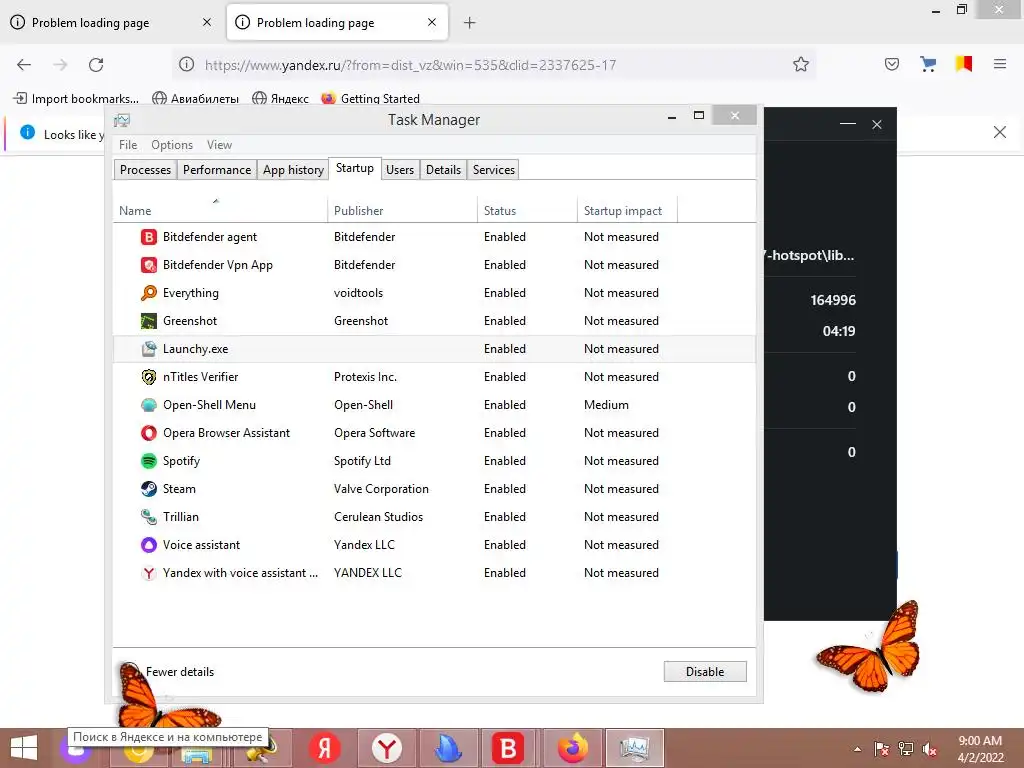Image resolution: width=1024 pixels, height=768 pixels.
Task: Sort by the Status column header
Action: tap(527, 210)
